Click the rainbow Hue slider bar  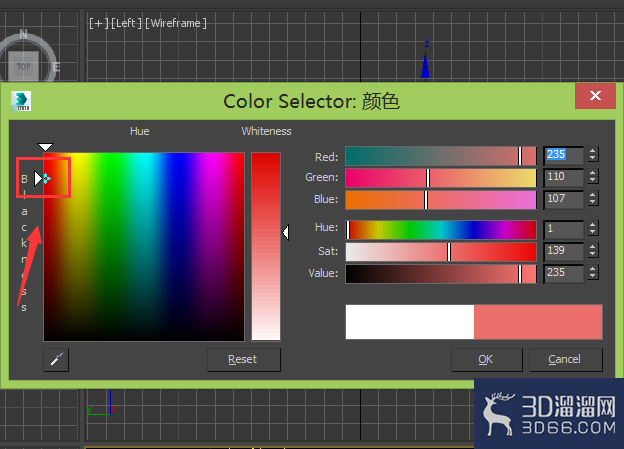pos(441,230)
